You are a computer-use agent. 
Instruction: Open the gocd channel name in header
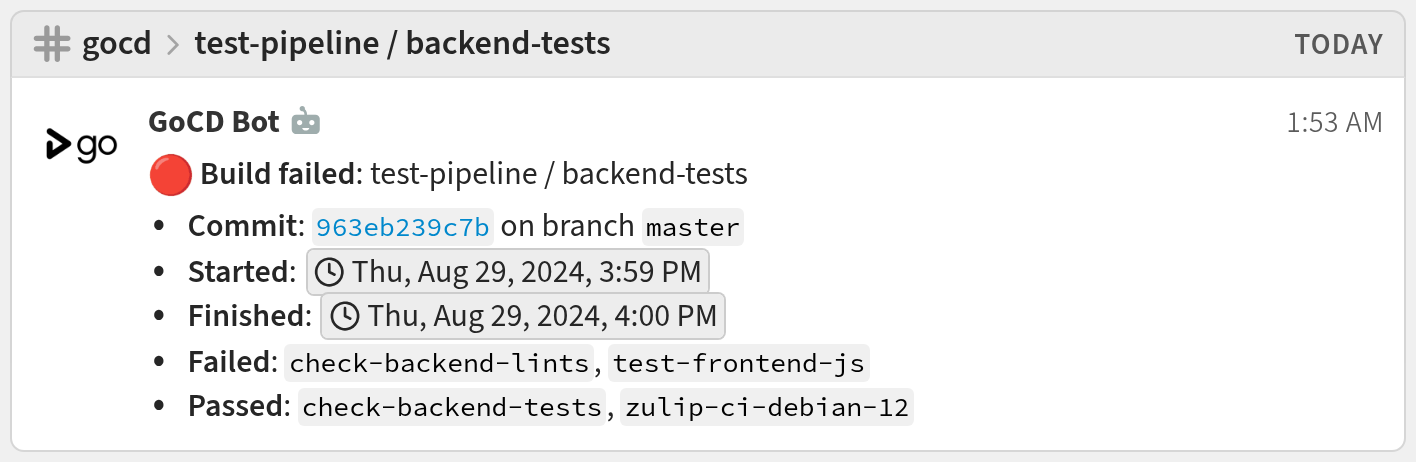click(x=117, y=44)
